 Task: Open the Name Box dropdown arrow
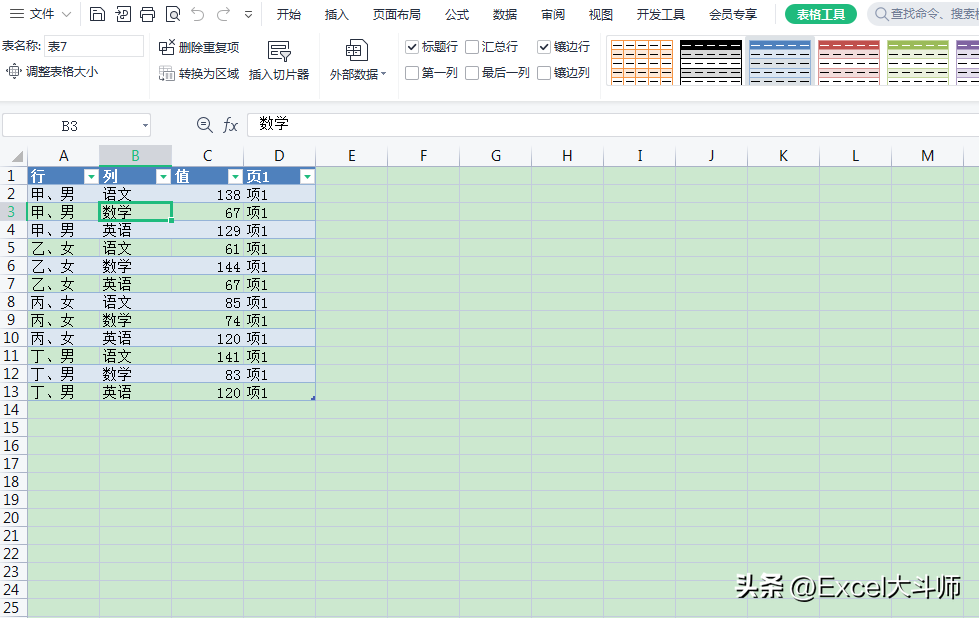(145, 125)
